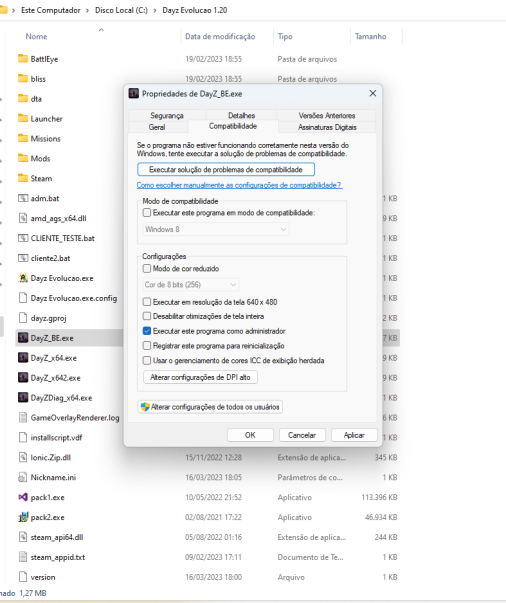Sort by Data de modificação column header

[x=220, y=37]
